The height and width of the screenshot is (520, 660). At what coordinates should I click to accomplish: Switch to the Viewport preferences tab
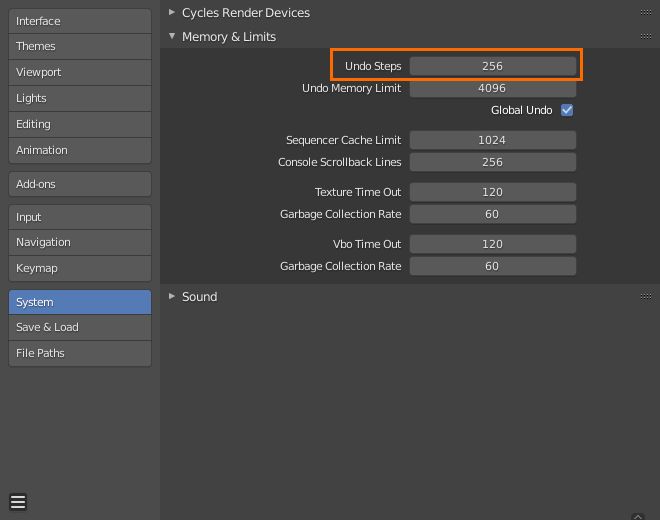point(80,72)
